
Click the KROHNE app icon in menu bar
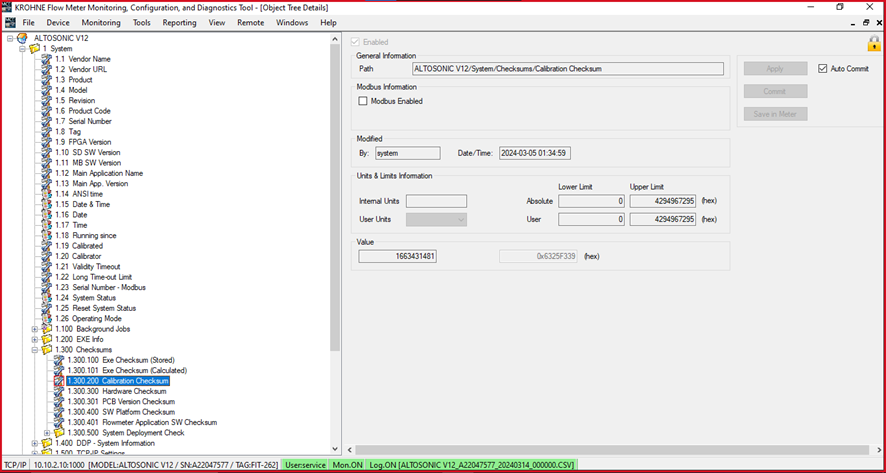pyautogui.click(x=10, y=23)
